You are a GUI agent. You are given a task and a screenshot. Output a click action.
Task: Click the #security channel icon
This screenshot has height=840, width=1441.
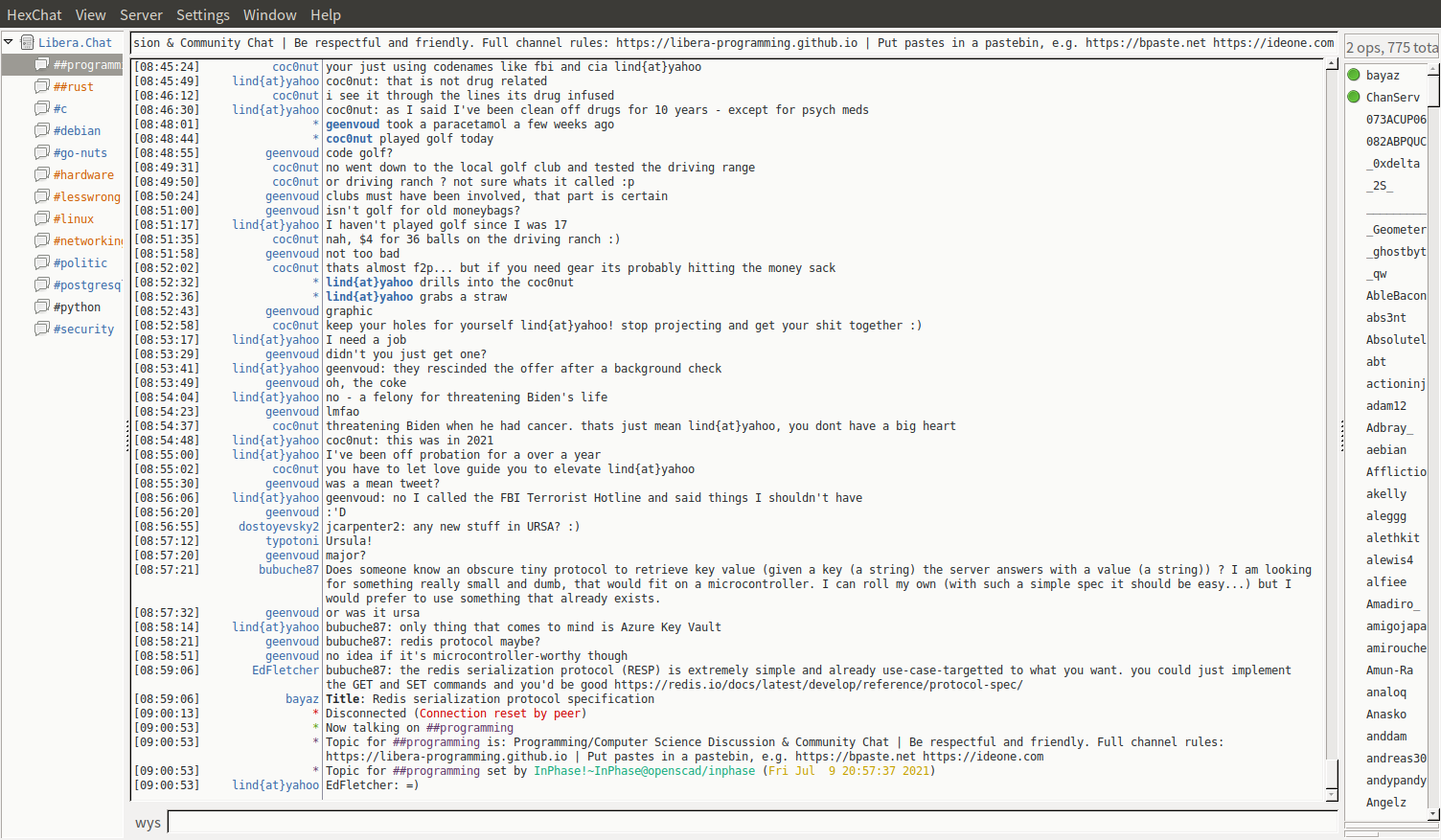[42, 329]
